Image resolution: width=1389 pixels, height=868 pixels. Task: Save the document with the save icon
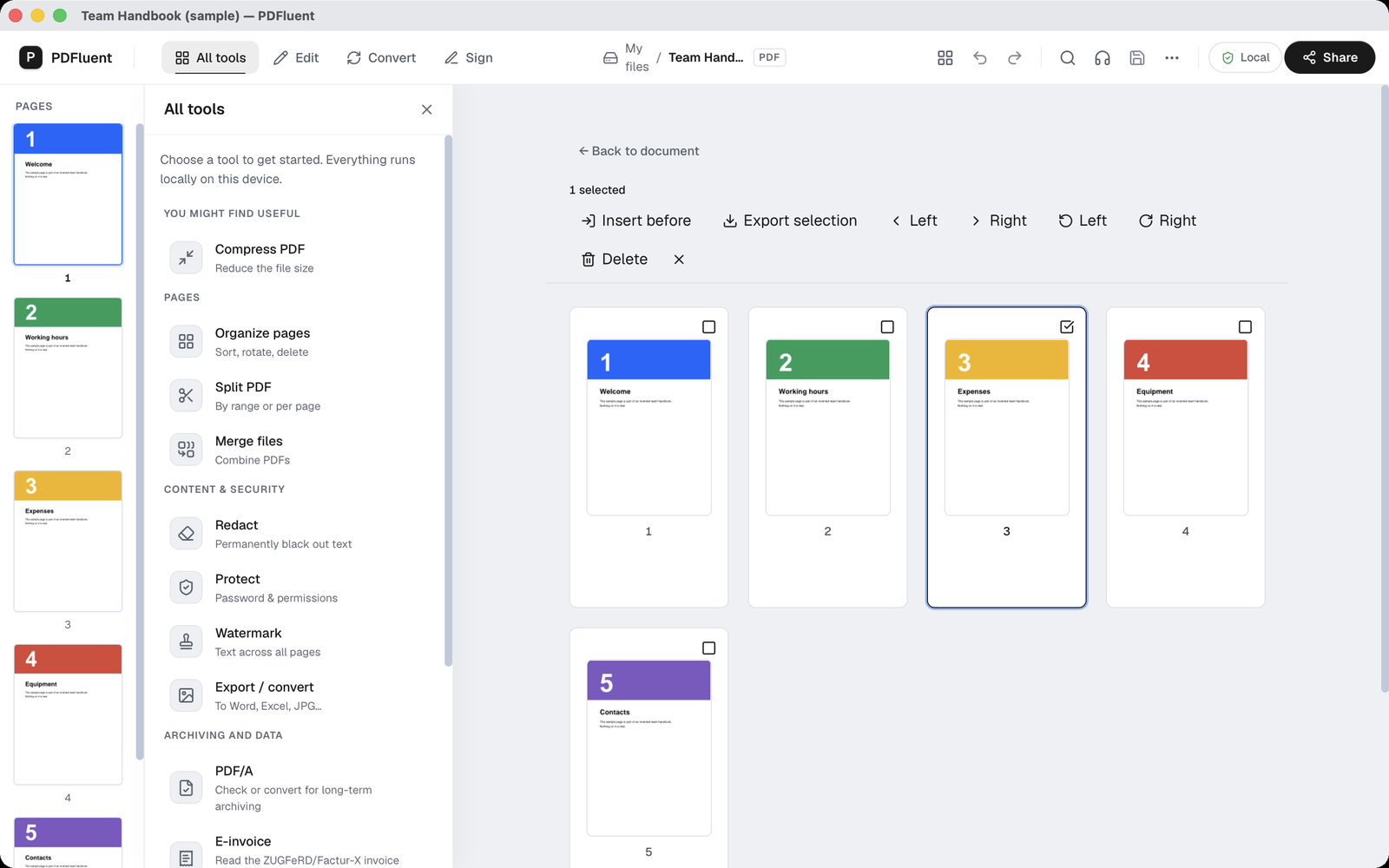pyautogui.click(x=1137, y=57)
